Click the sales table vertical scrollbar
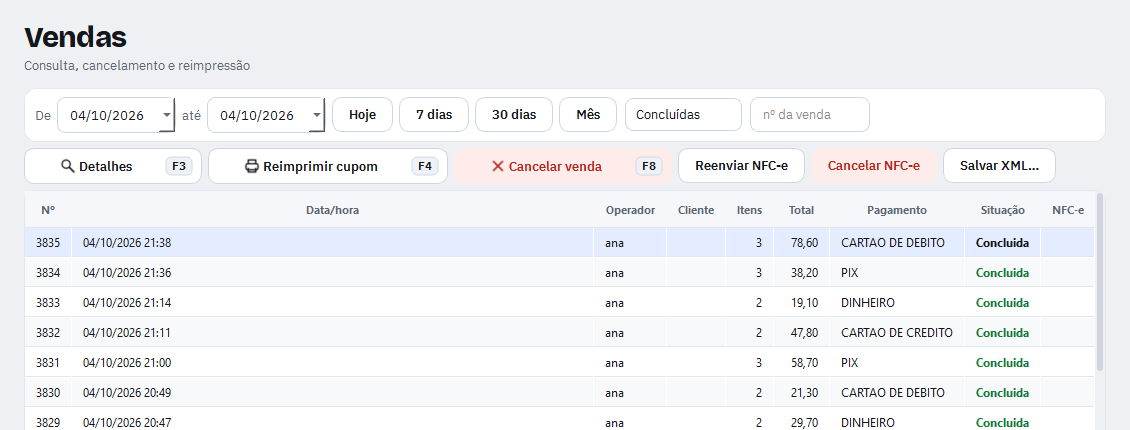 [x=1100, y=281]
